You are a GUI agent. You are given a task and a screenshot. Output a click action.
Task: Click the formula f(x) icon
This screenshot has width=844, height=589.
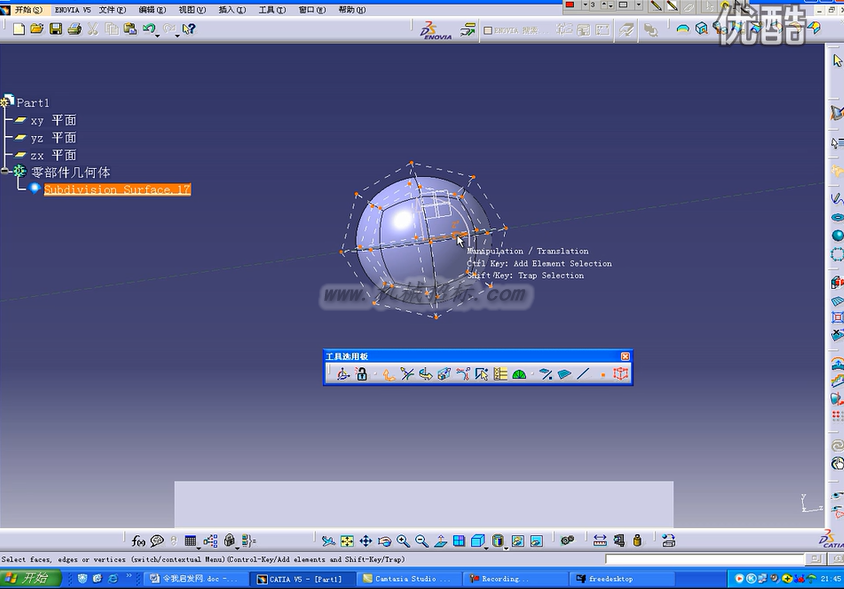tap(138, 541)
